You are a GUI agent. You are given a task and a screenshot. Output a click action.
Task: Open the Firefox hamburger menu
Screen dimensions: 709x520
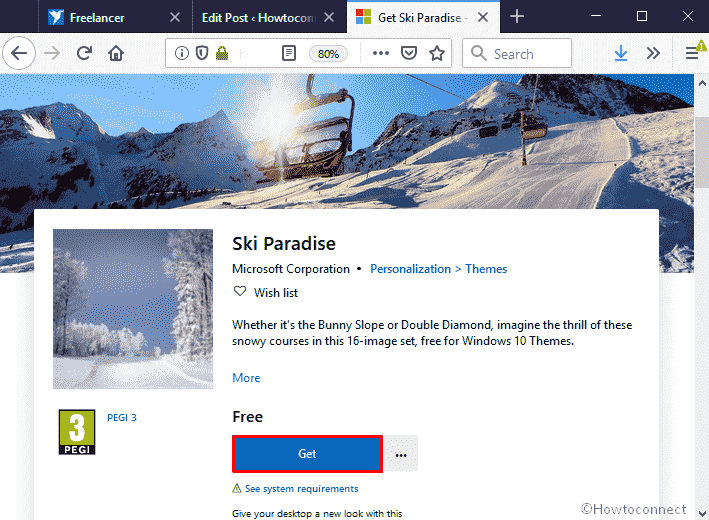(x=691, y=53)
